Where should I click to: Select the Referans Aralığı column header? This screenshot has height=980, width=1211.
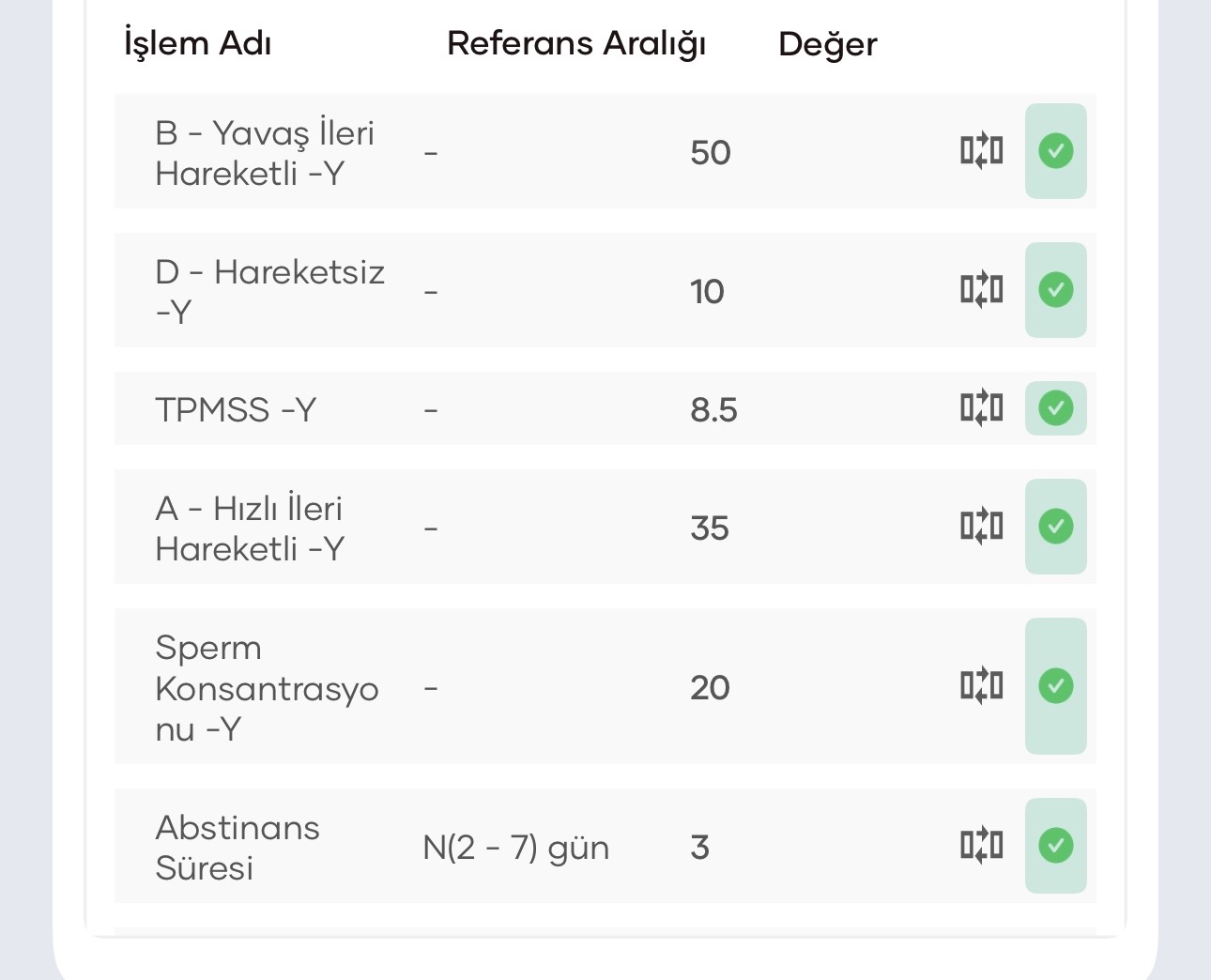pyautogui.click(x=576, y=44)
